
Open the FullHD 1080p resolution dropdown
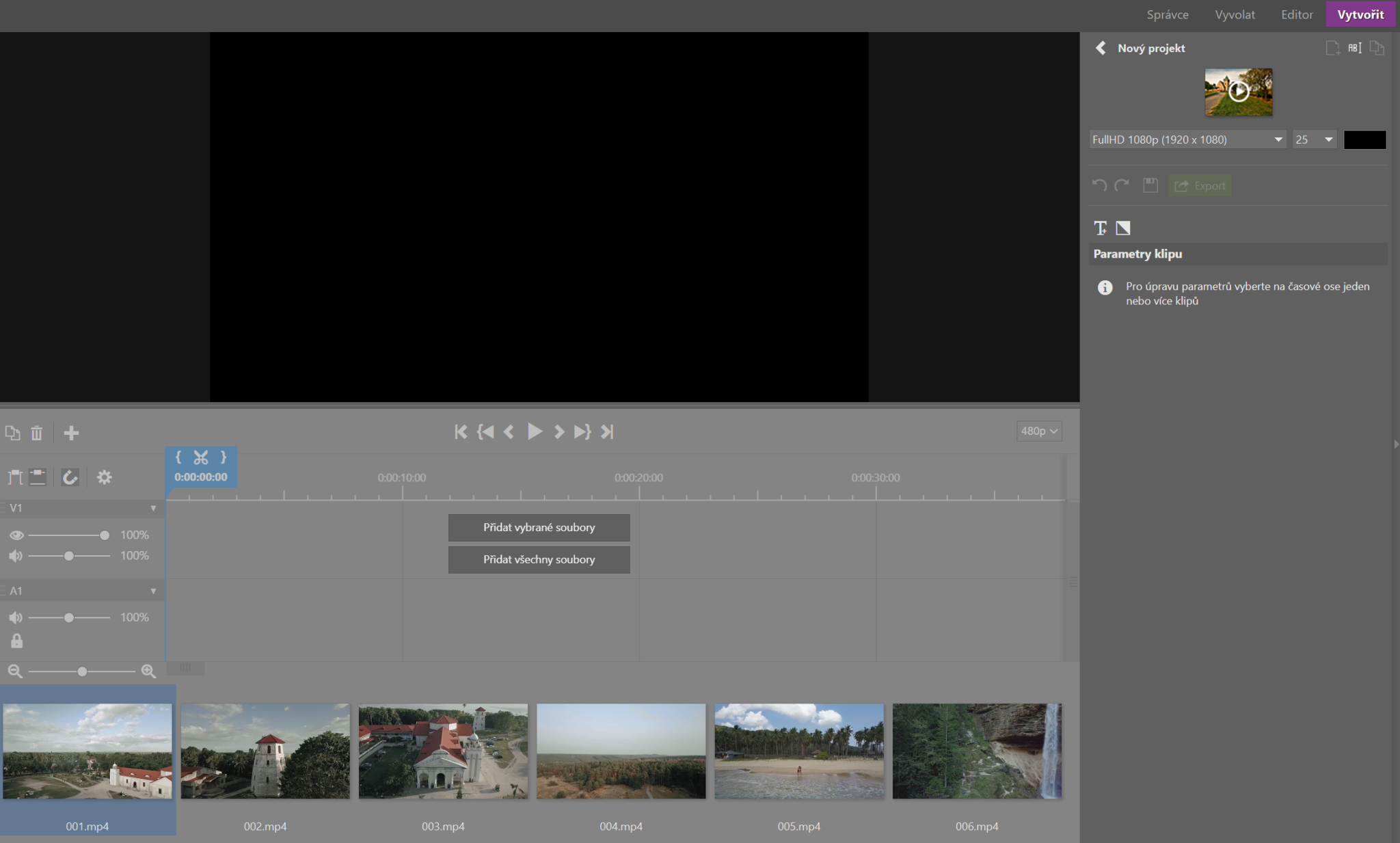1187,139
